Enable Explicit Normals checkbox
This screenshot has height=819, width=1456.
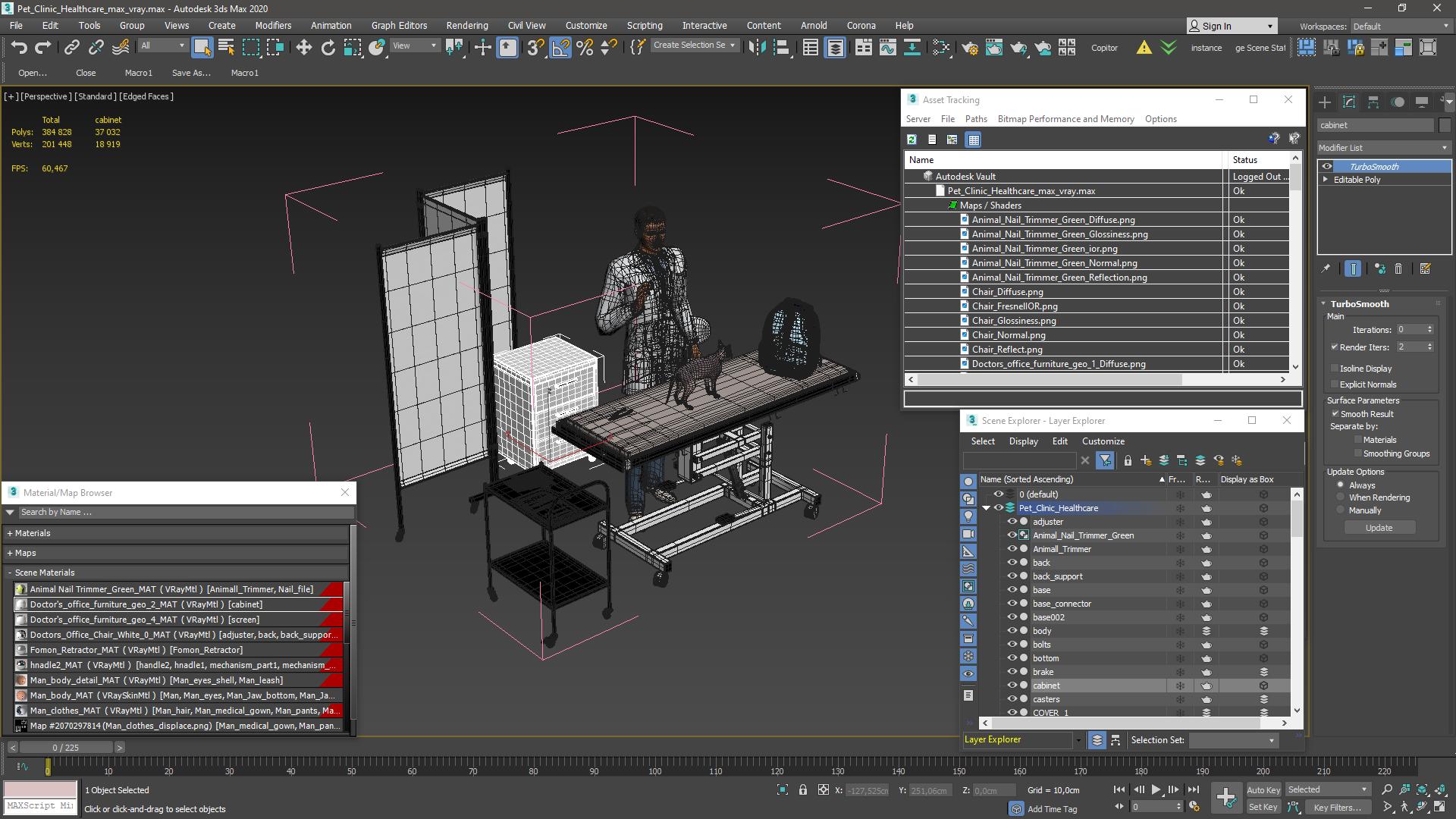(1335, 384)
